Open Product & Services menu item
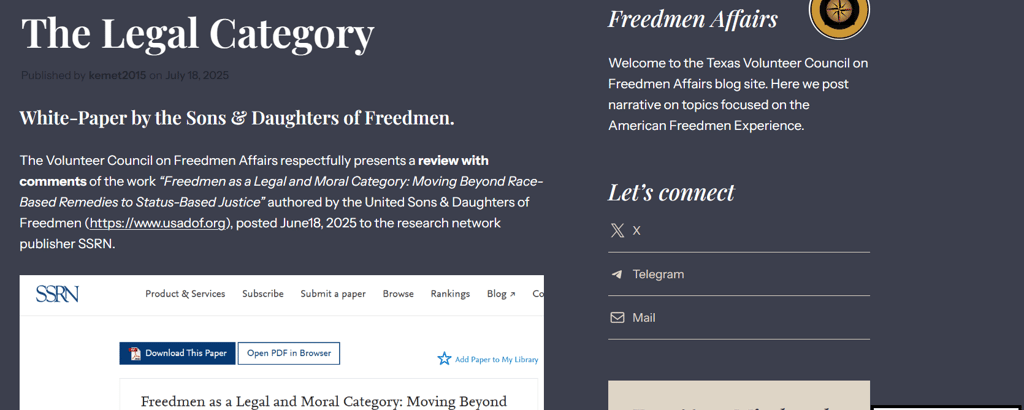The width and height of the screenshot is (1024, 410). [185, 294]
